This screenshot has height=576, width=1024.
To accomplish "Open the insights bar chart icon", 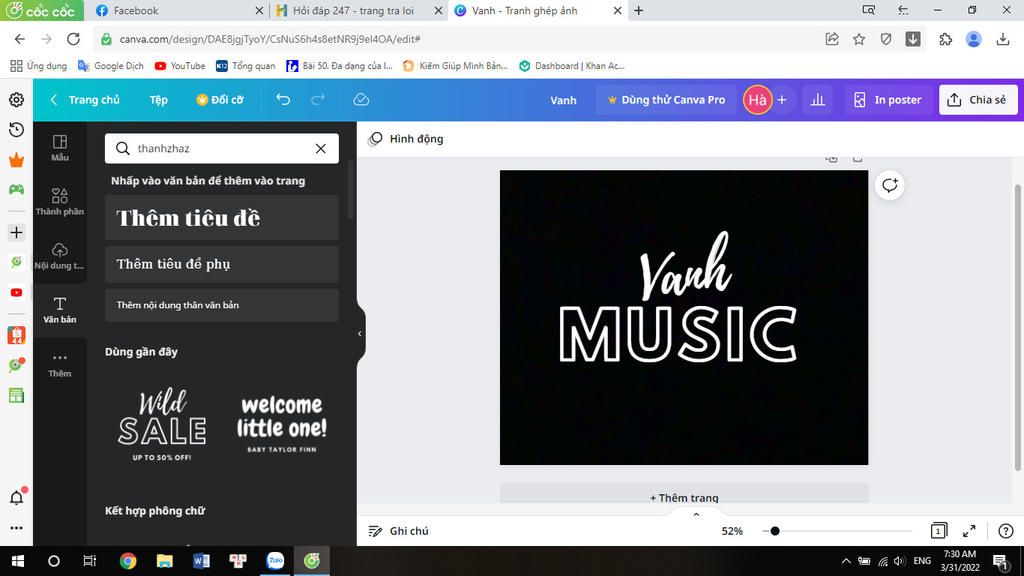I will pyautogui.click(x=818, y=100).
